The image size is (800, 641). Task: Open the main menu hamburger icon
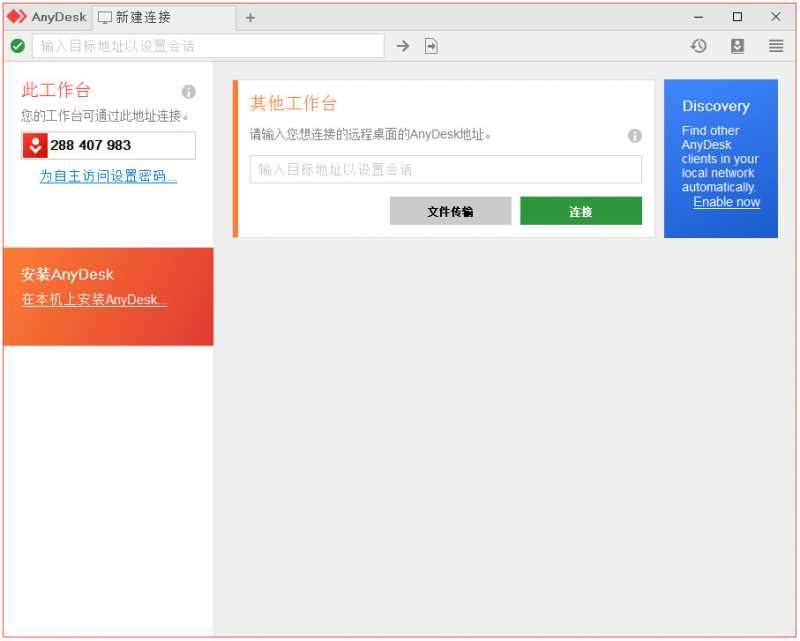click(776, 45)
